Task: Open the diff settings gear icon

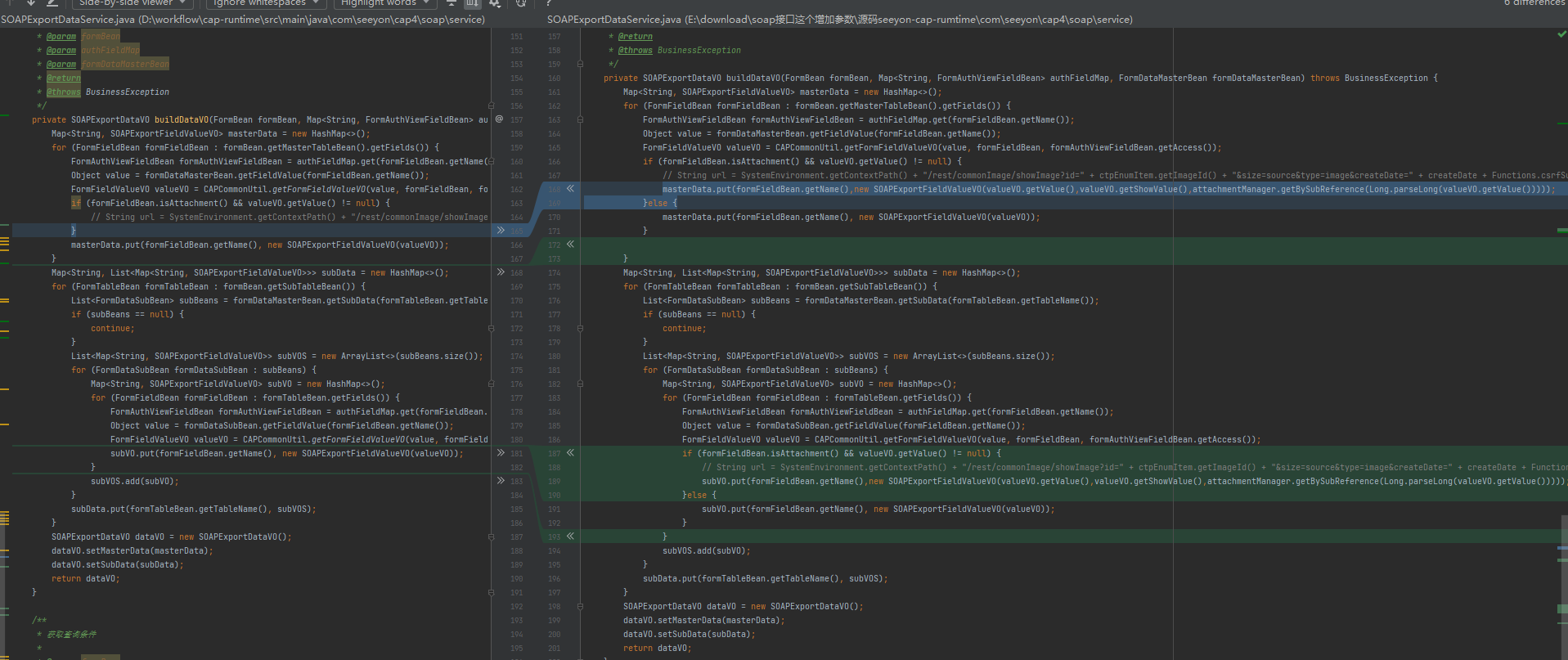Action: [x=495, y=3]
